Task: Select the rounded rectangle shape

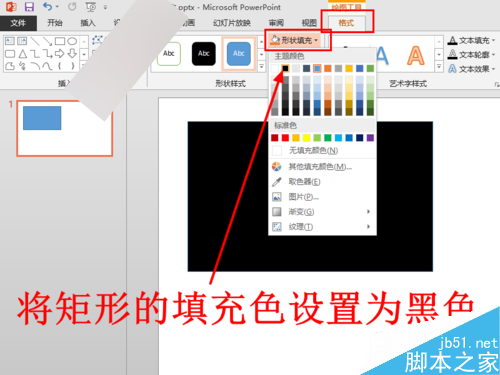Action: coord(10,54)
